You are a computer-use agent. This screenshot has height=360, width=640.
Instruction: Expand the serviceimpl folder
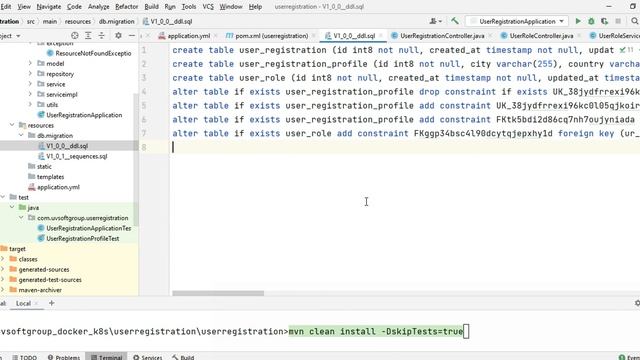(30, 94)
